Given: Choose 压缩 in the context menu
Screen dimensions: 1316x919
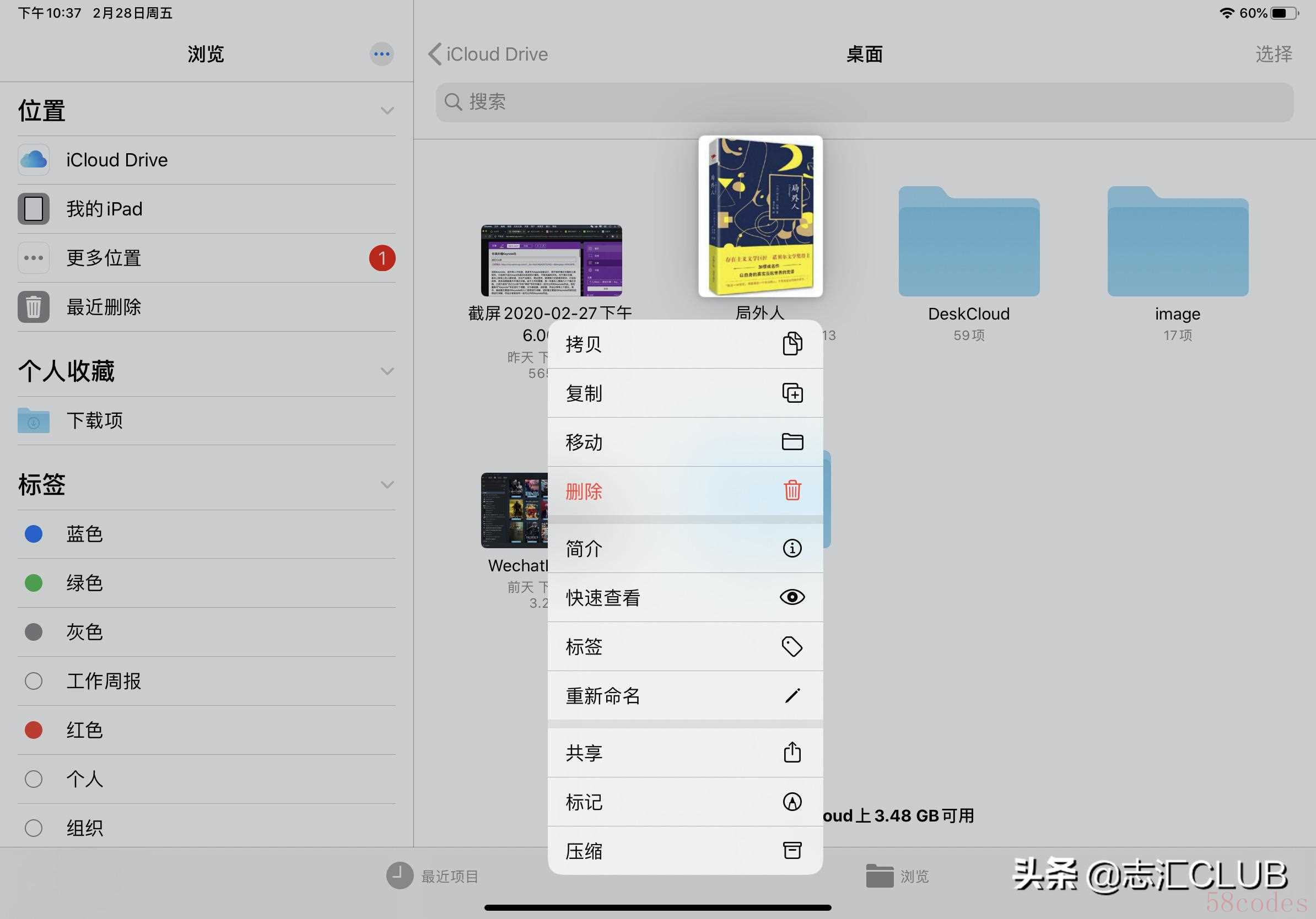Looking at the screenshot, I should coord(685,851).
